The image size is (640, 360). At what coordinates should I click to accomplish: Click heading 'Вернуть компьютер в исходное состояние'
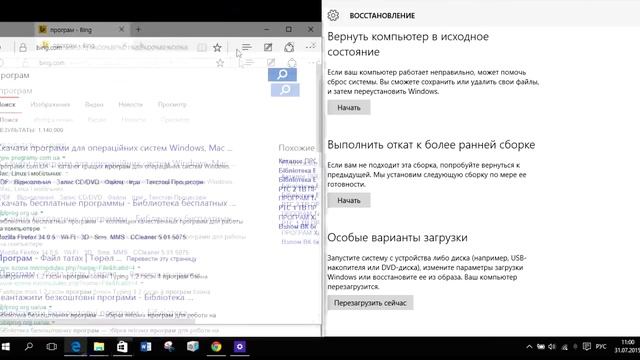408,44
